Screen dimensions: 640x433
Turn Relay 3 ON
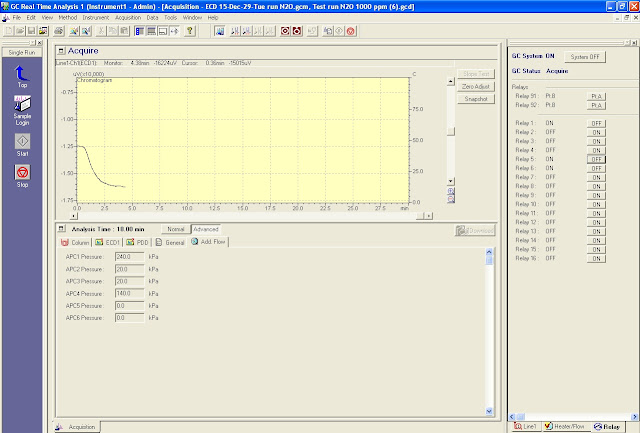(x=596, y=141)
